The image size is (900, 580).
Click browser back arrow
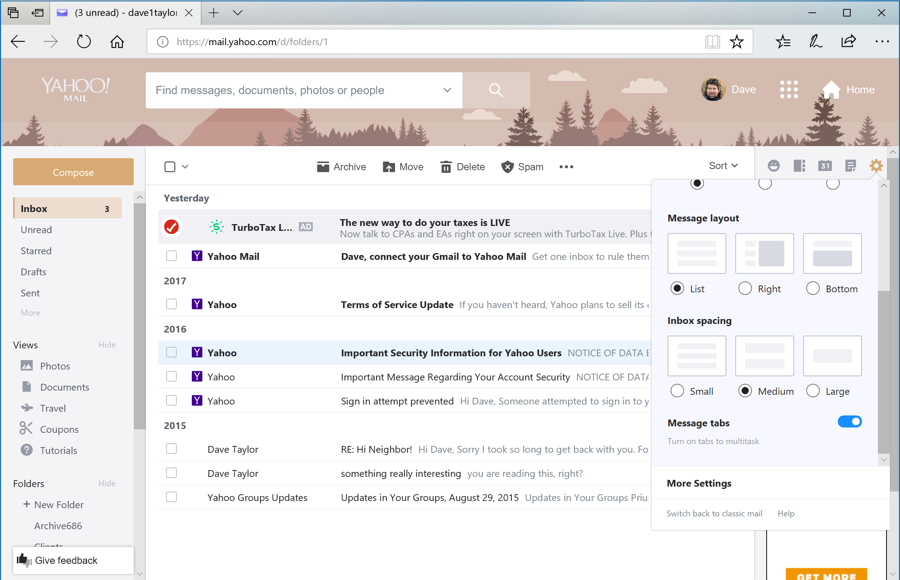click(x=18, y=41)
